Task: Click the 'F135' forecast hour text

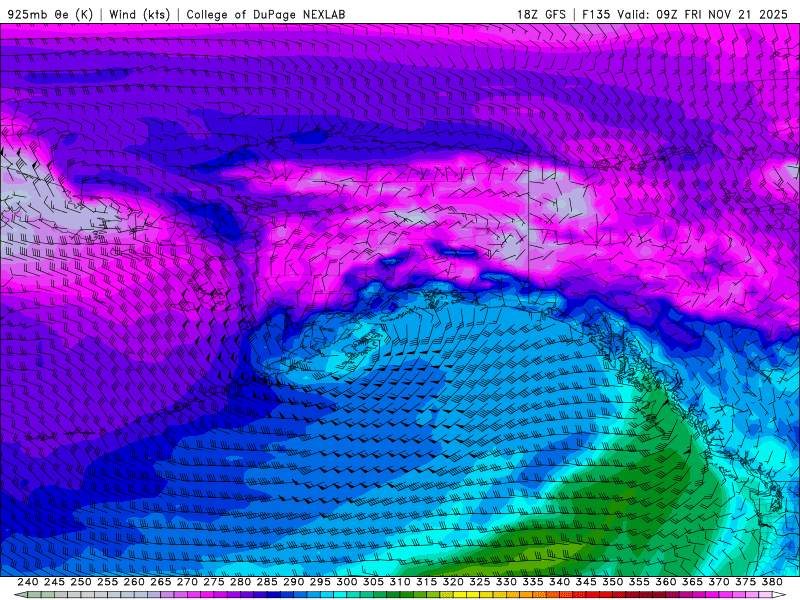Action: click(596, 14)
